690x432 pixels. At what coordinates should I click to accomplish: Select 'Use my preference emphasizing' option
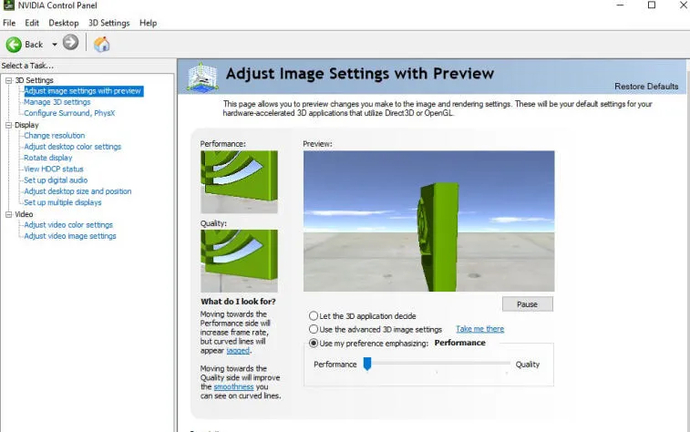click(x=314, y=343)
